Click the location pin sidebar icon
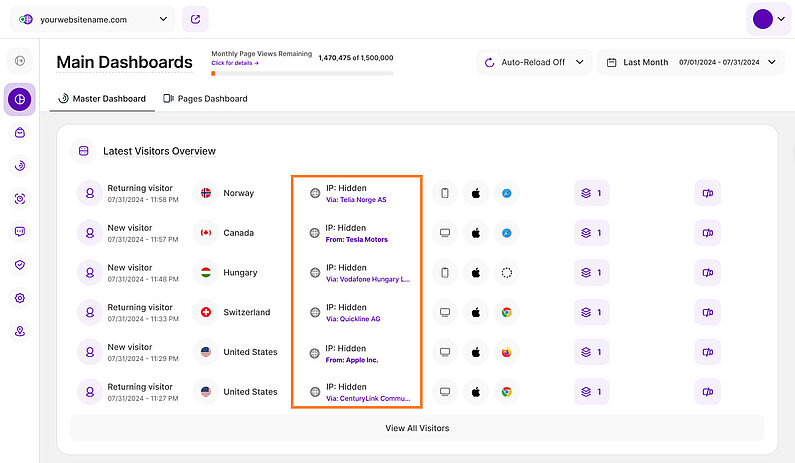Viewport: 795px width, 463px height. coord(20,331)
